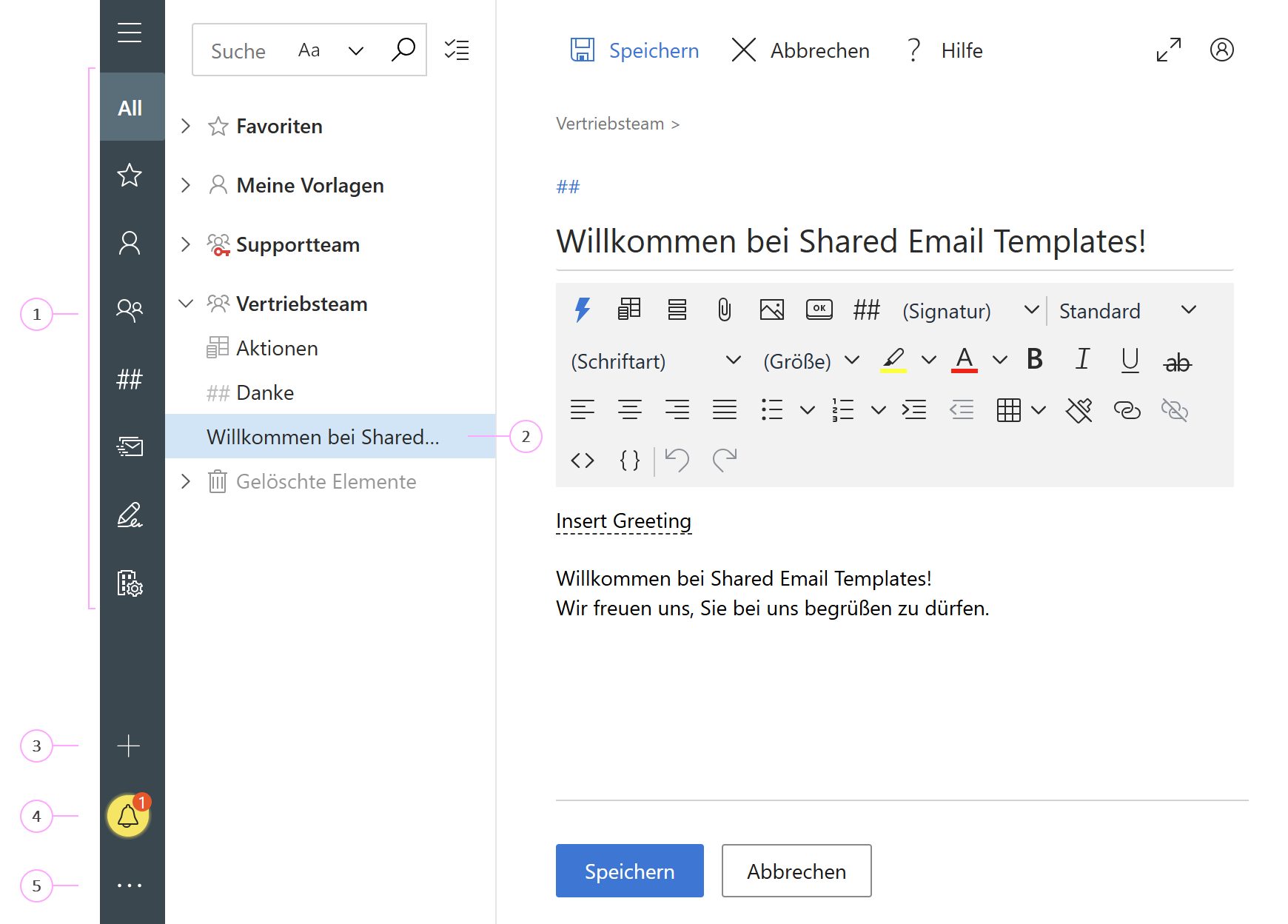Insert macro with the lightning bolt icon

(x=583, y=309)
